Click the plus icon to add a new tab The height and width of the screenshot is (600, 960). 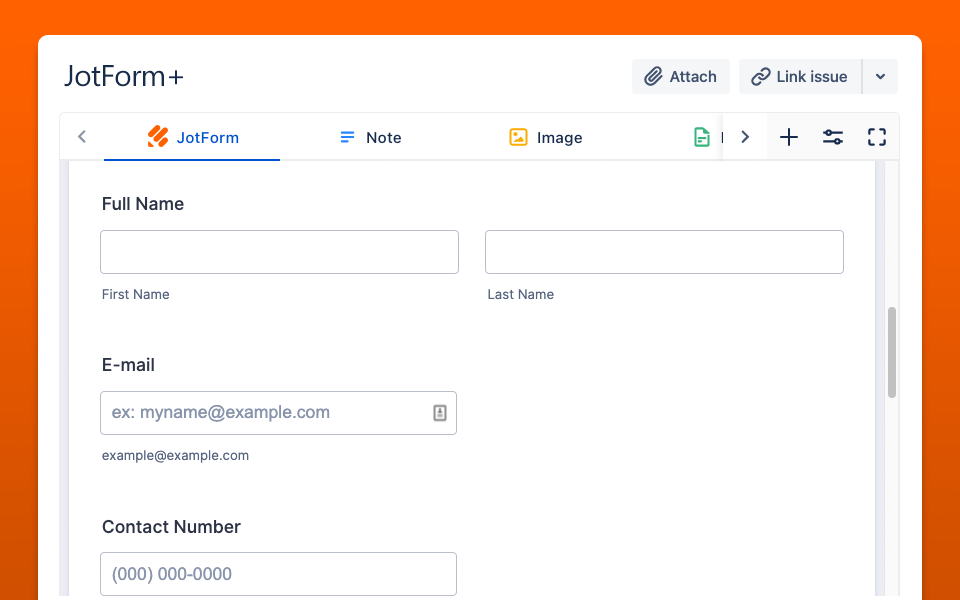pos(789,137)
